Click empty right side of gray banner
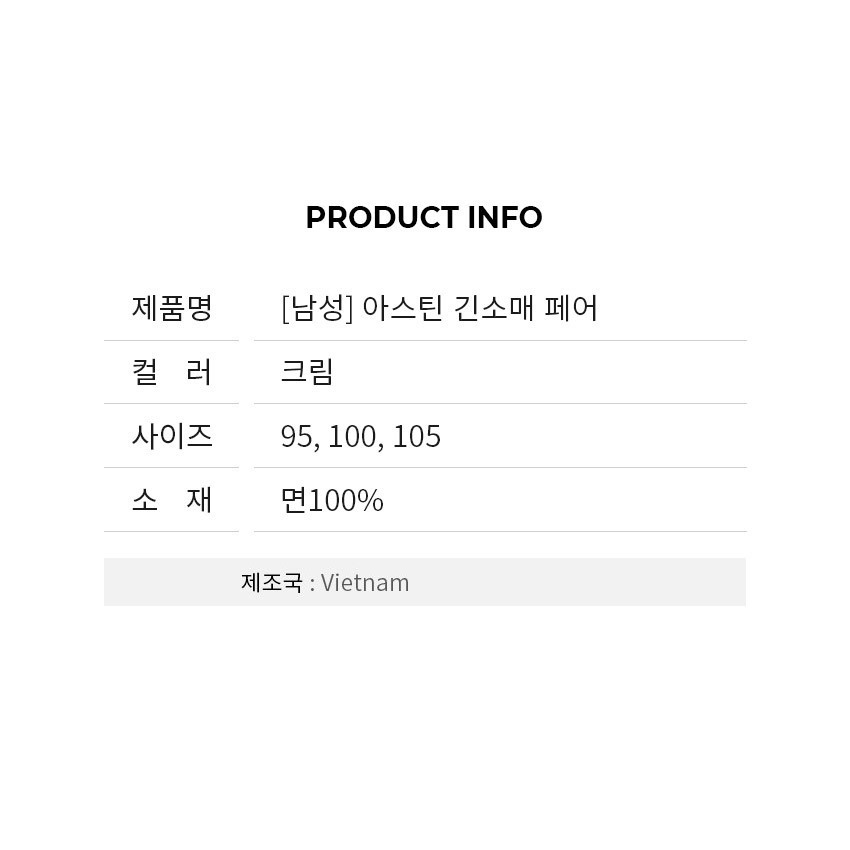This screenshot has height=850, width=850. (620, 582)
